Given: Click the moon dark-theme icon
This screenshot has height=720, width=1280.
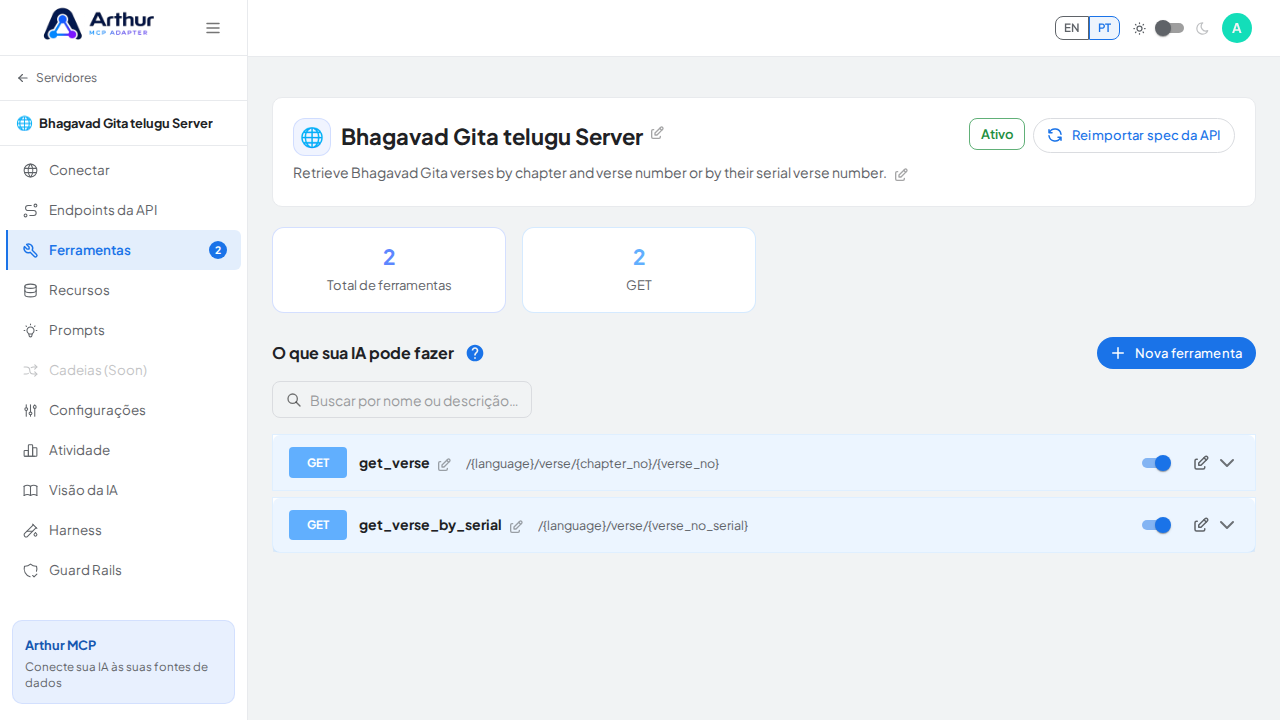Looking at the screenshot, I should pyautogui.click(x=1202, y=28).
